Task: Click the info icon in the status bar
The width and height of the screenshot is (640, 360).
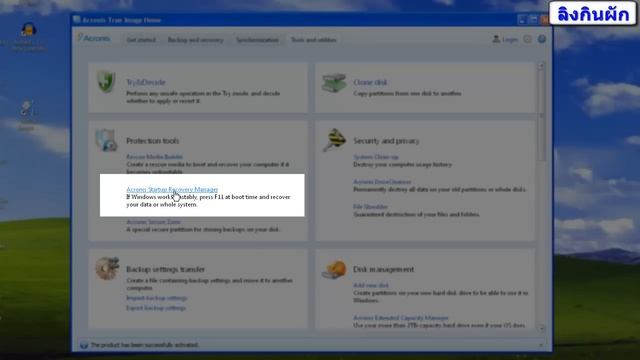Action: coord(84,345)
